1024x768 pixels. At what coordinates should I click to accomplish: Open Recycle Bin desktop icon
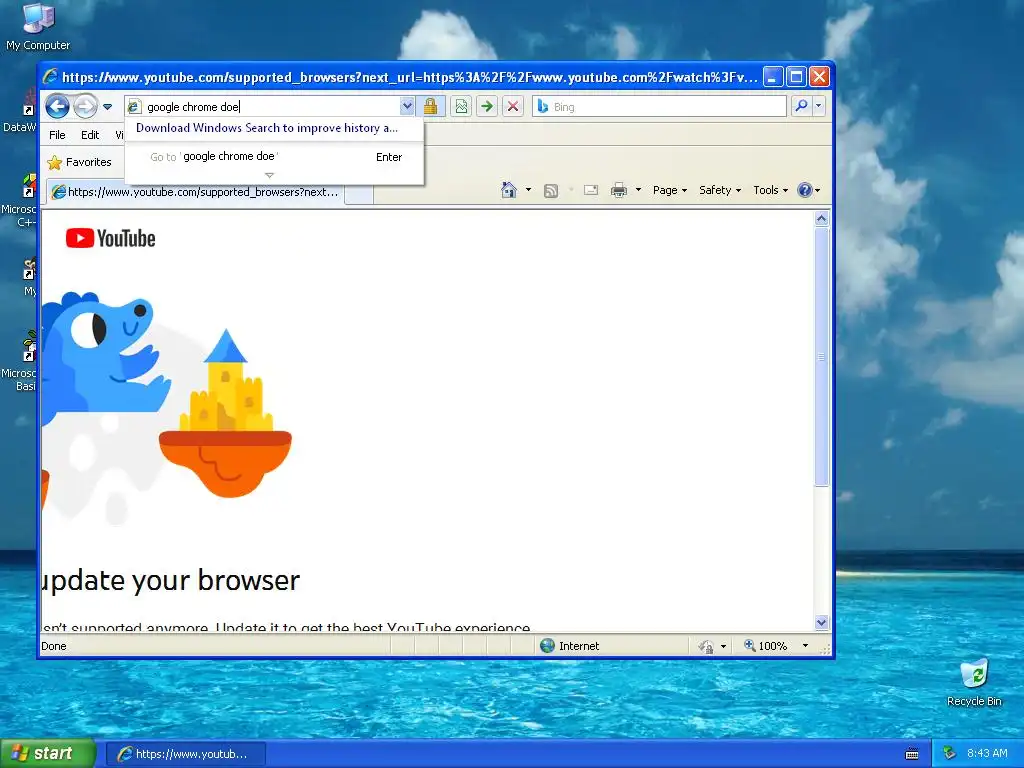click(x=974, y=682)
